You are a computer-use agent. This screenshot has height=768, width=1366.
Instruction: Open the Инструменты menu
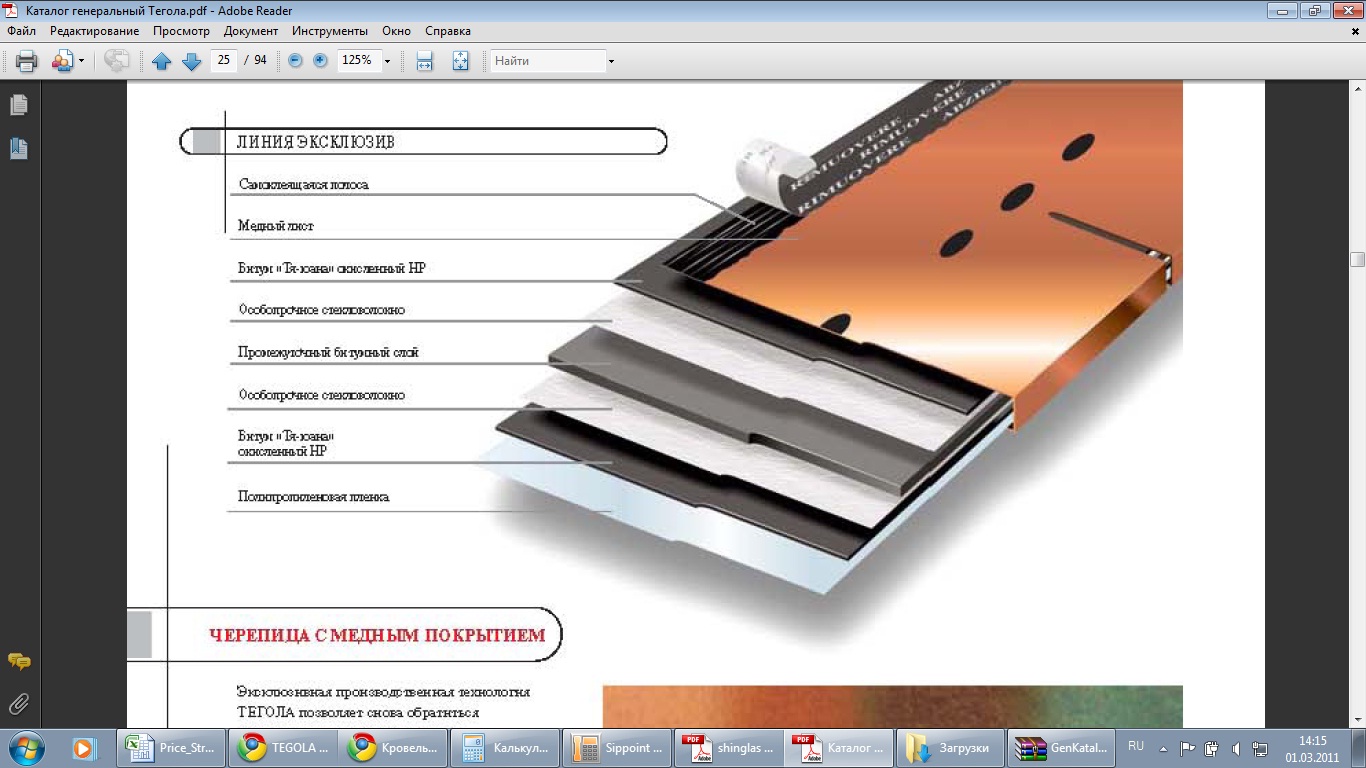[x=329, y=31]
